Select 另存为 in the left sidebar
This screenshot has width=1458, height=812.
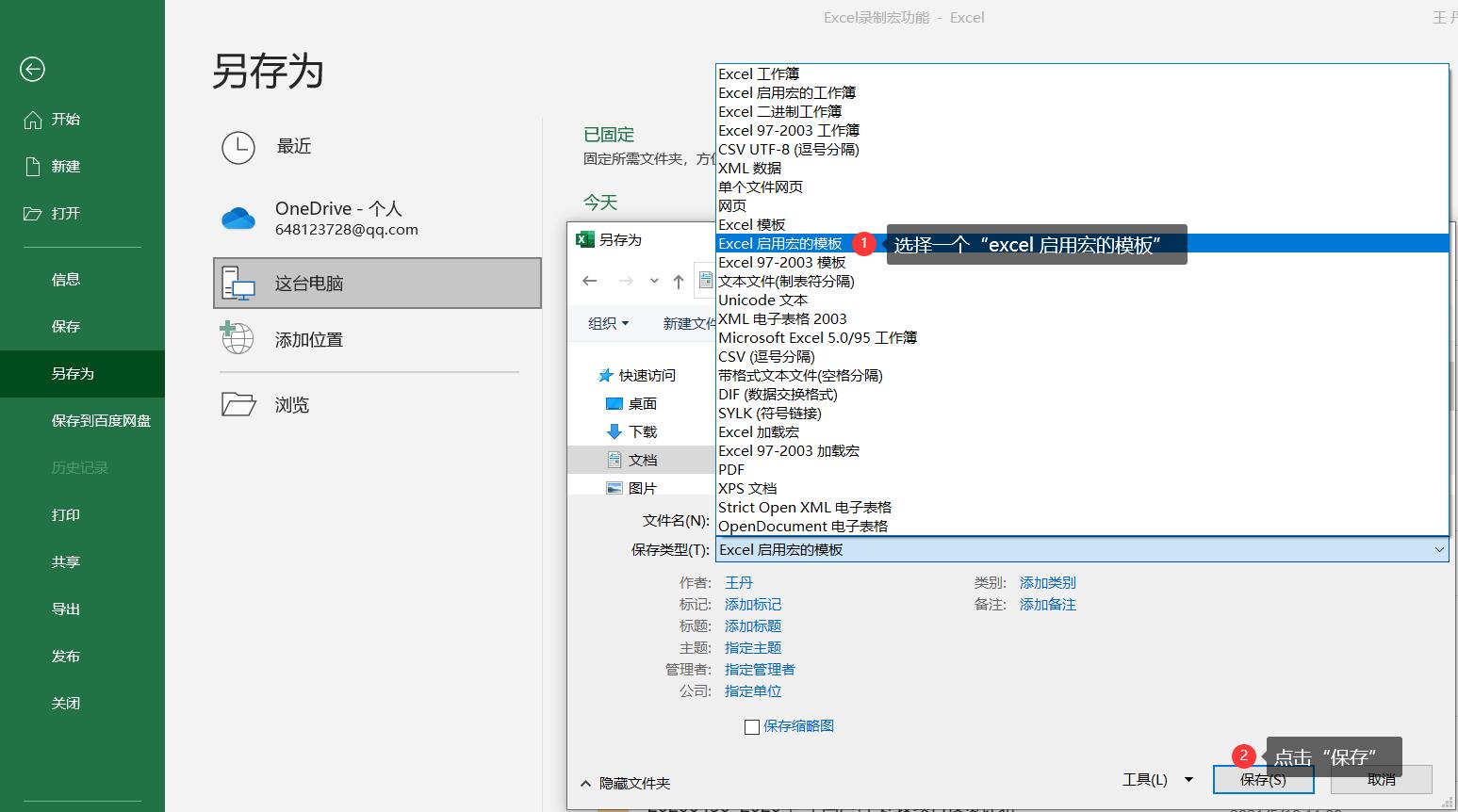pyautogui.click(x=82, y=374)
